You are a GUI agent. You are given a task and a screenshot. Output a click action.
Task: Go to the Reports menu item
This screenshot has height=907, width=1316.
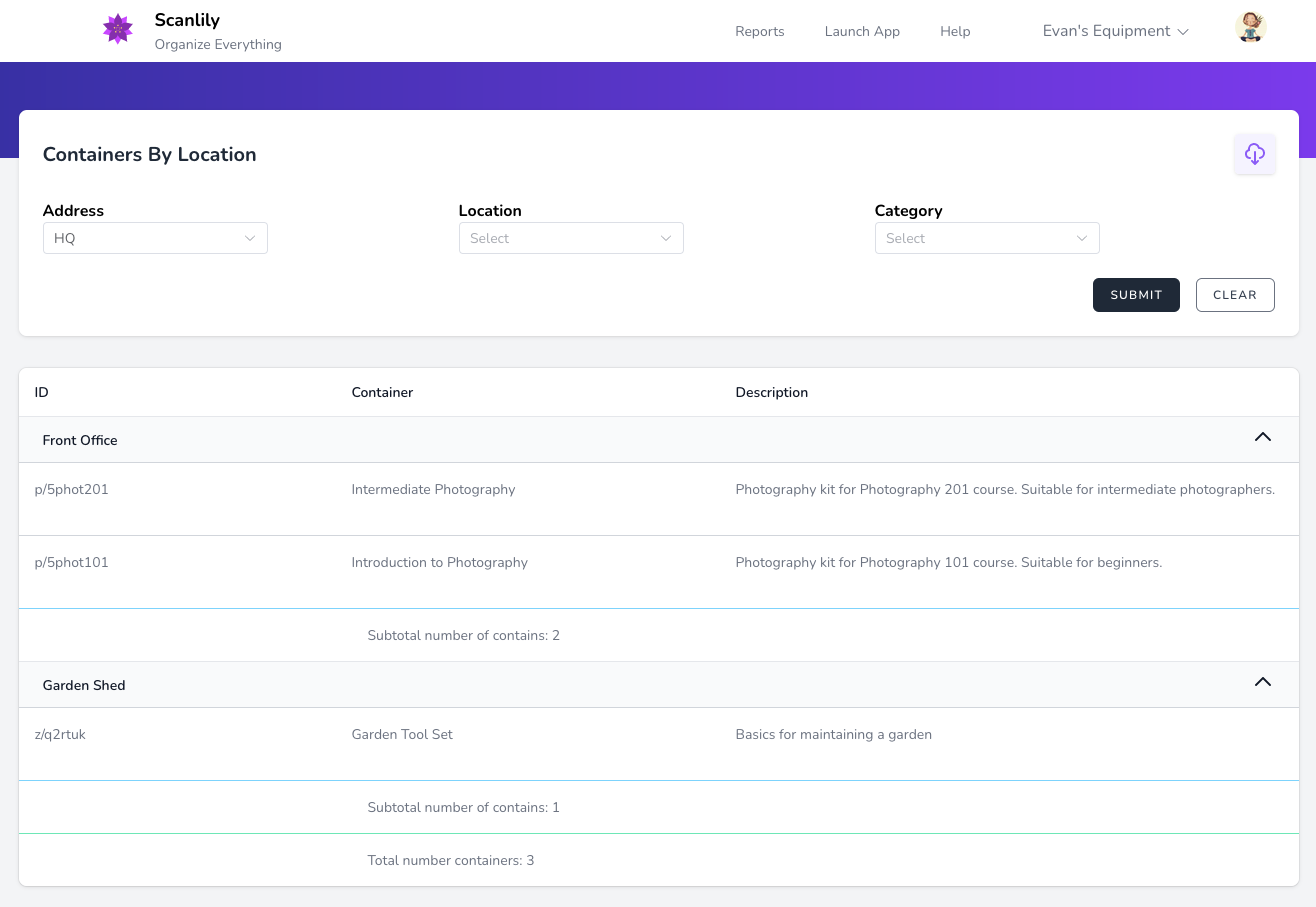[759, 31]
